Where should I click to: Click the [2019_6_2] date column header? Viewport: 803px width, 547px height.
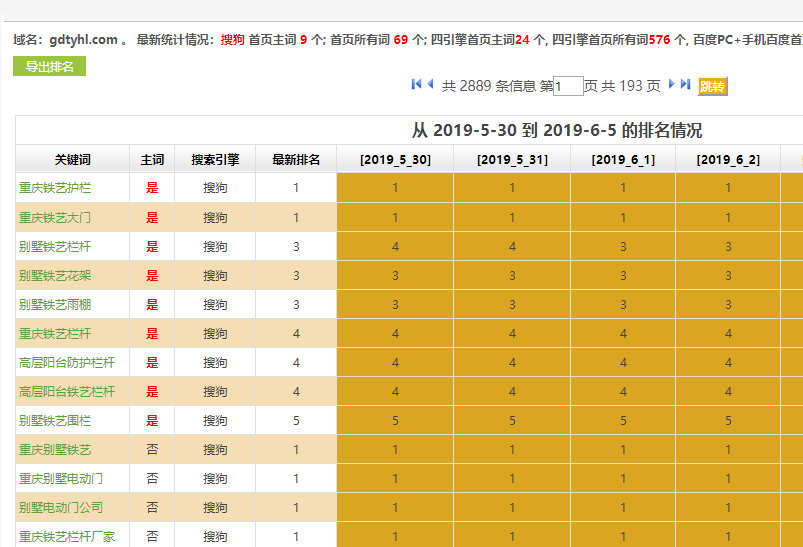tap(728, 160)
